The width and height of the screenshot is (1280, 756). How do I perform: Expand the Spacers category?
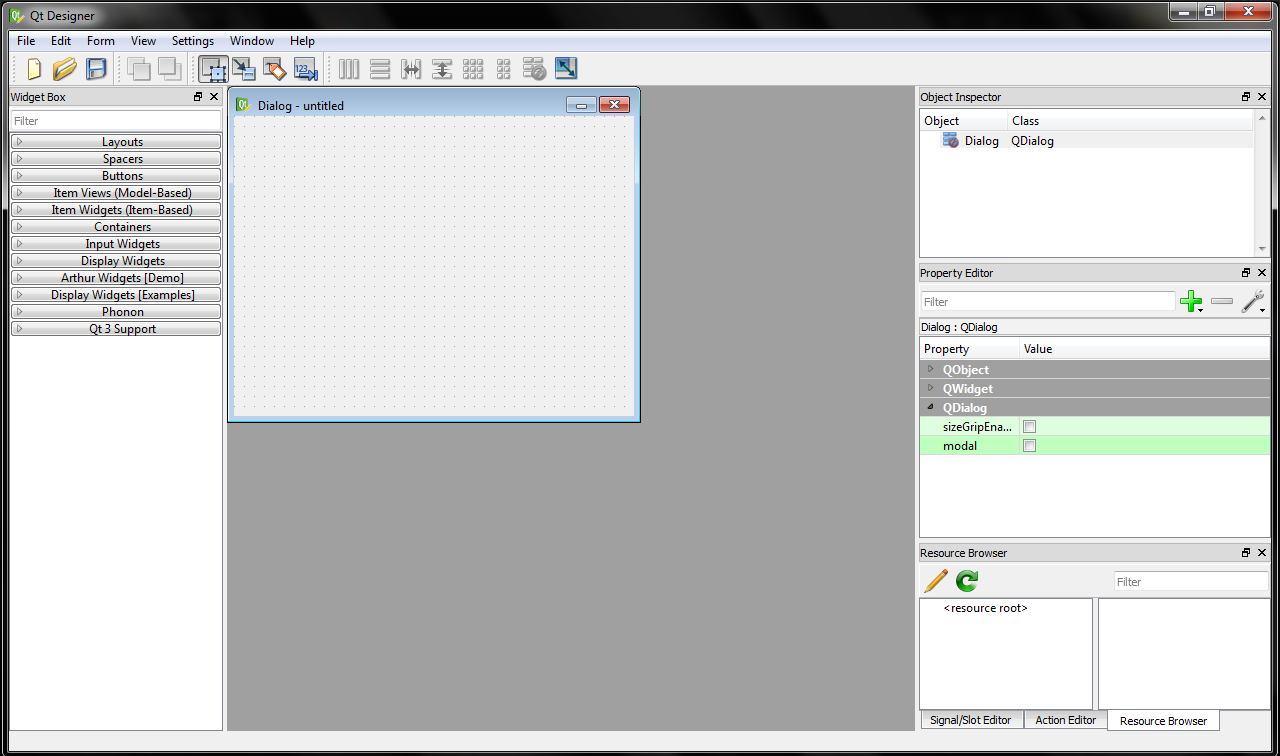click(x=116, y=159)
